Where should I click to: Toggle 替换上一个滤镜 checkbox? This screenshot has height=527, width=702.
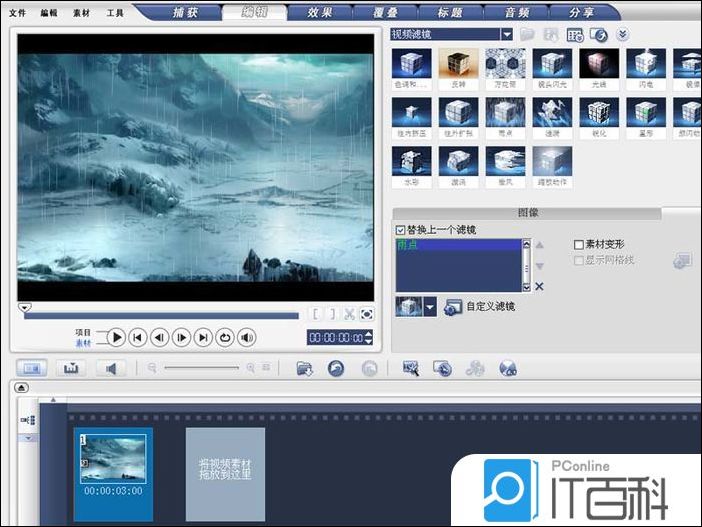(x=400, y=230)
